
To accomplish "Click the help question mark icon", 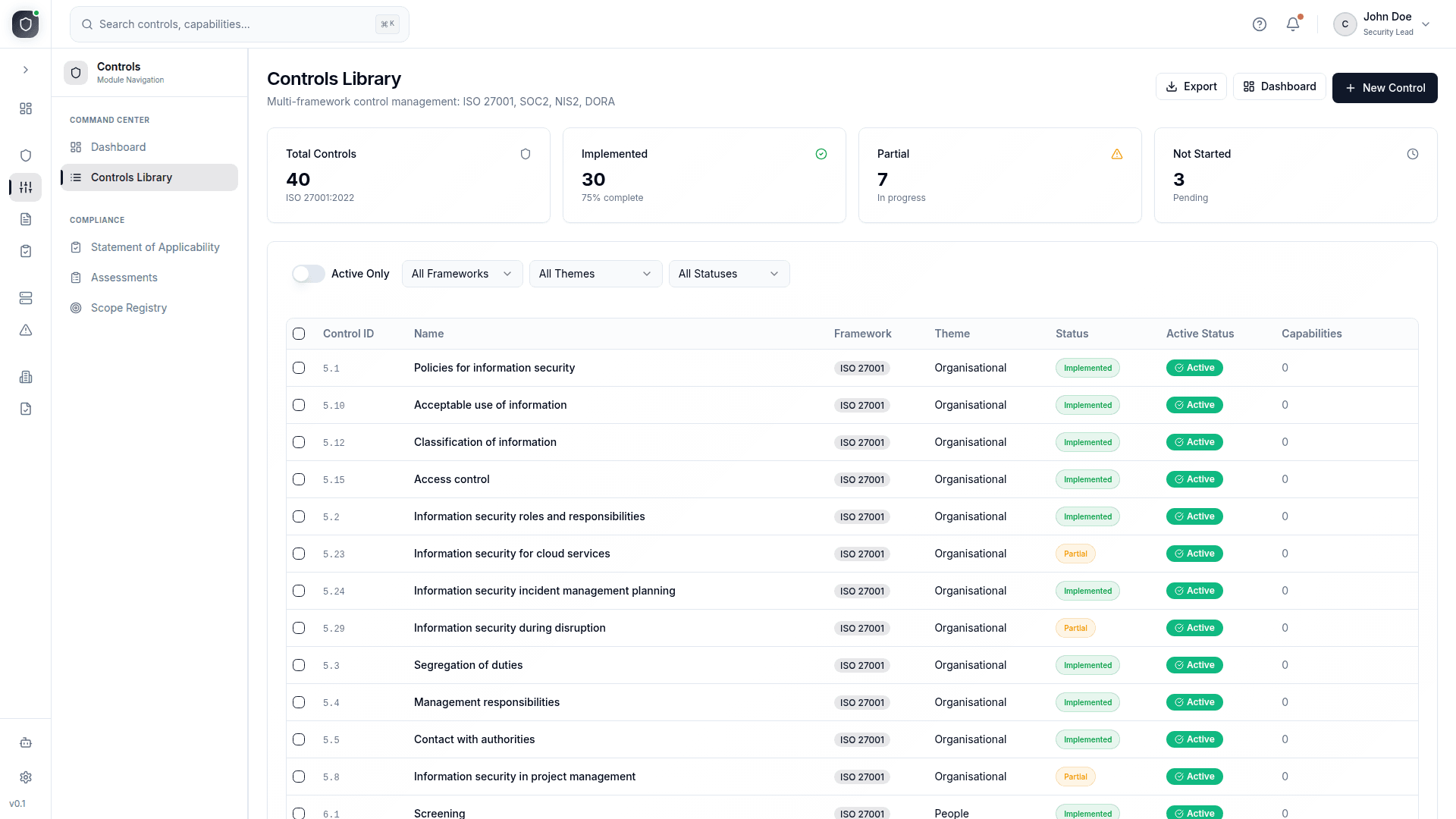I will (x=1260, y=24).
